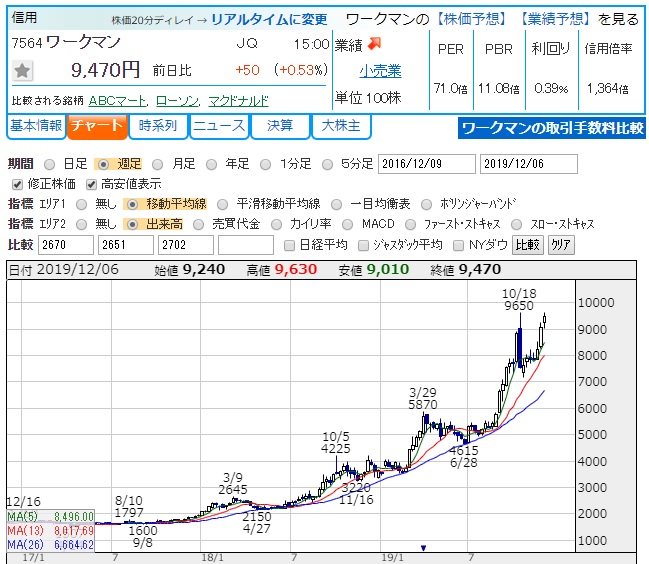Click the start date field 2016/12/09
The image size is (649, 564).
point(427,164)
